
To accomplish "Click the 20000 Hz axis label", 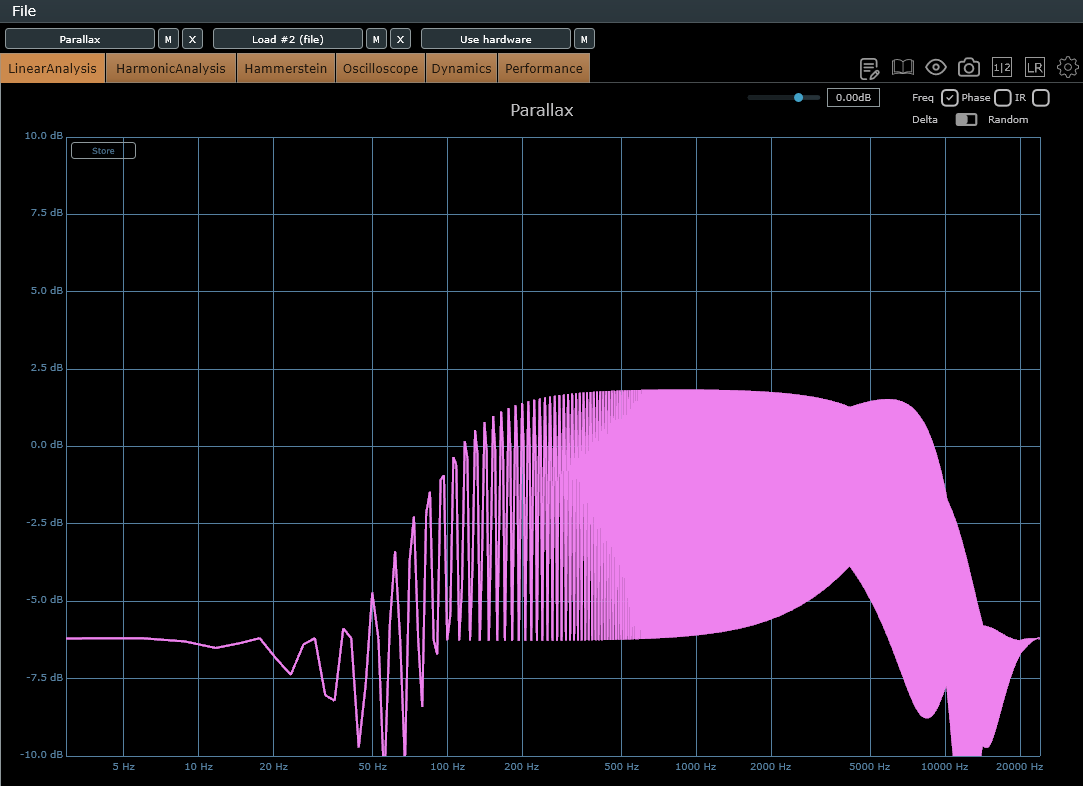I will click(1019, 767).
